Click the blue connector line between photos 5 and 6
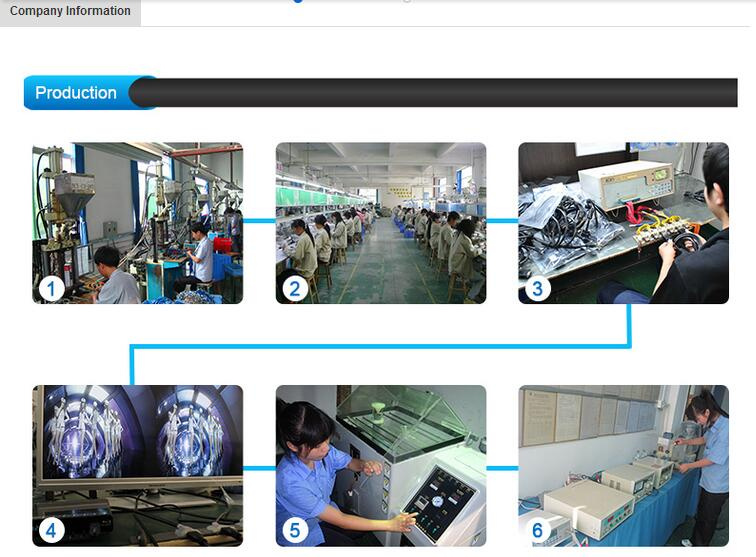 coord(502,468)
